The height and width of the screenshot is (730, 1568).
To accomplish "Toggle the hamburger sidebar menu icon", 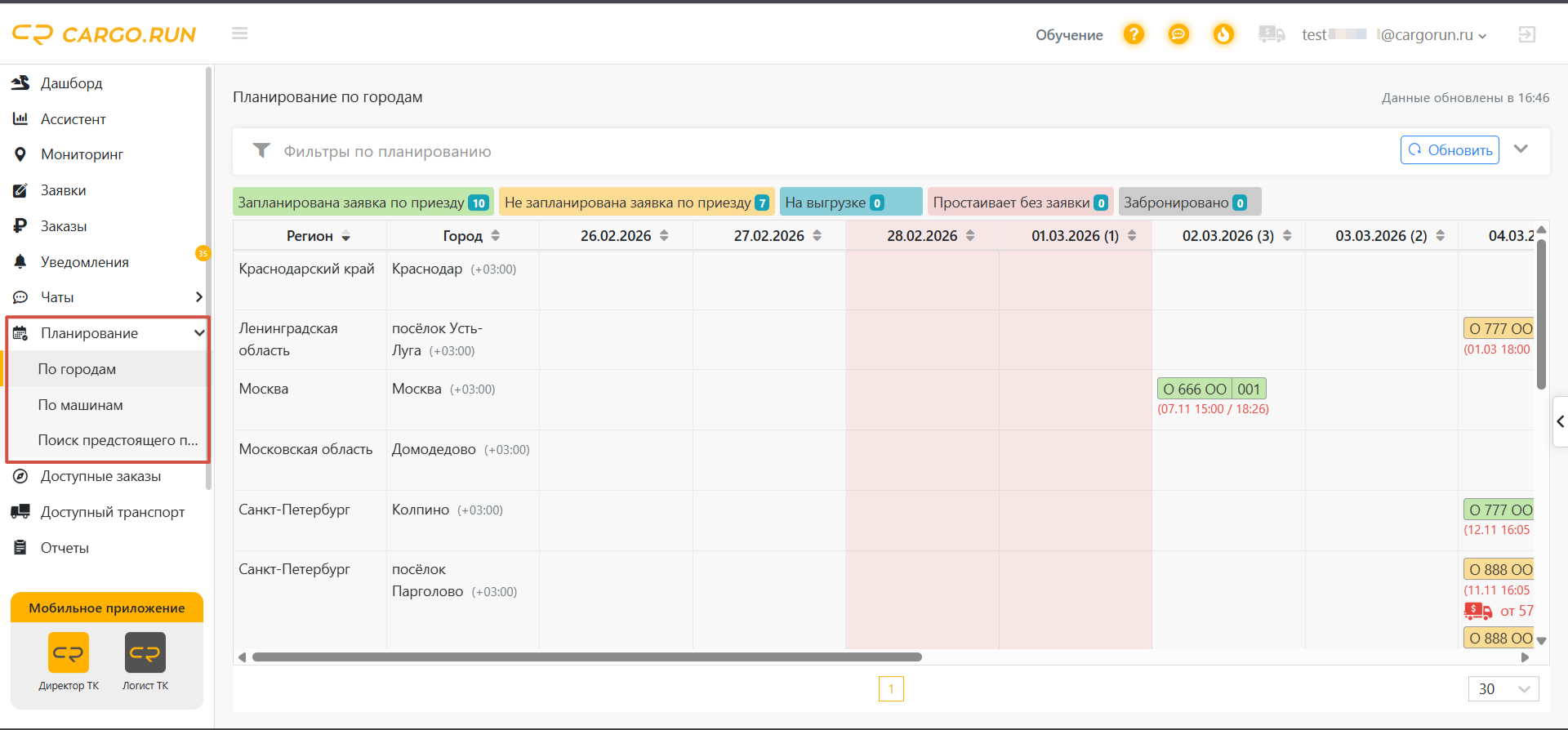I will 239,33.
